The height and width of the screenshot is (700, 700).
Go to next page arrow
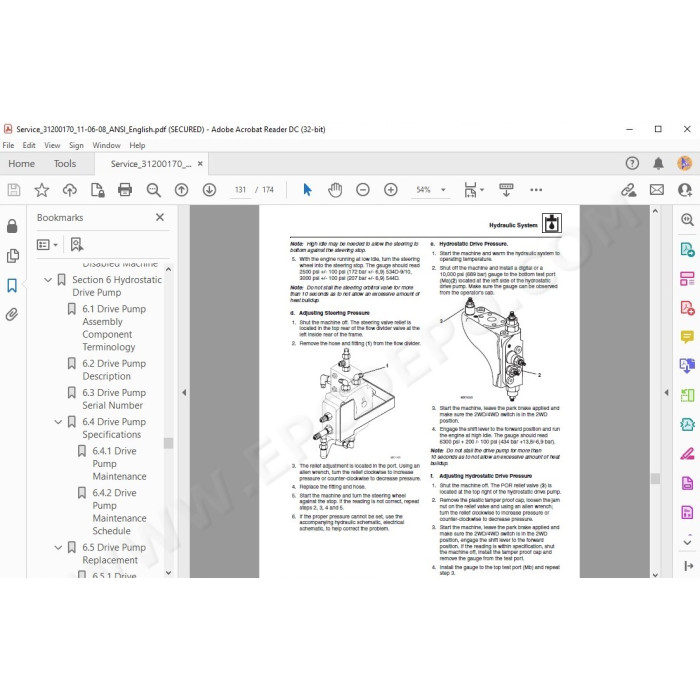pos(209,190)
